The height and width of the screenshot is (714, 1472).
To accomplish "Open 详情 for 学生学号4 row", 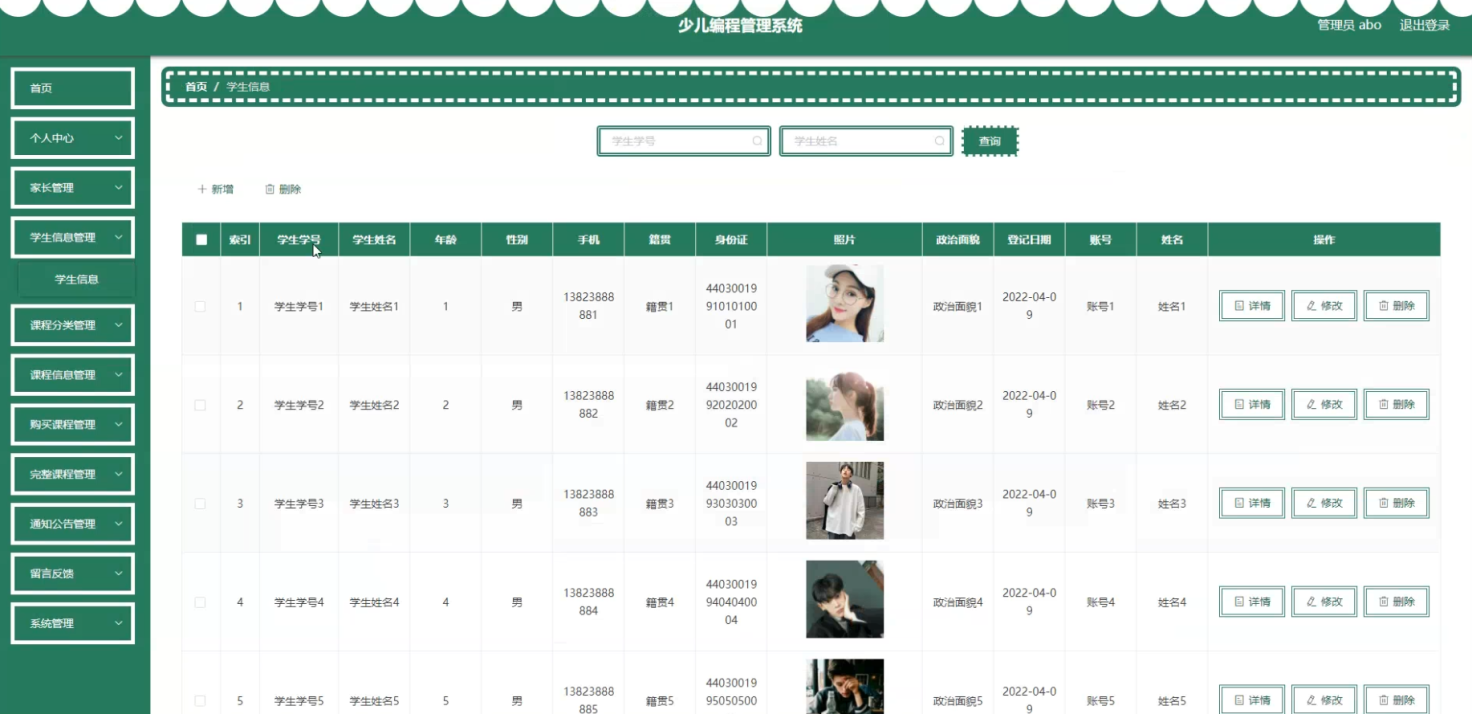I will tap(1252, 601).
